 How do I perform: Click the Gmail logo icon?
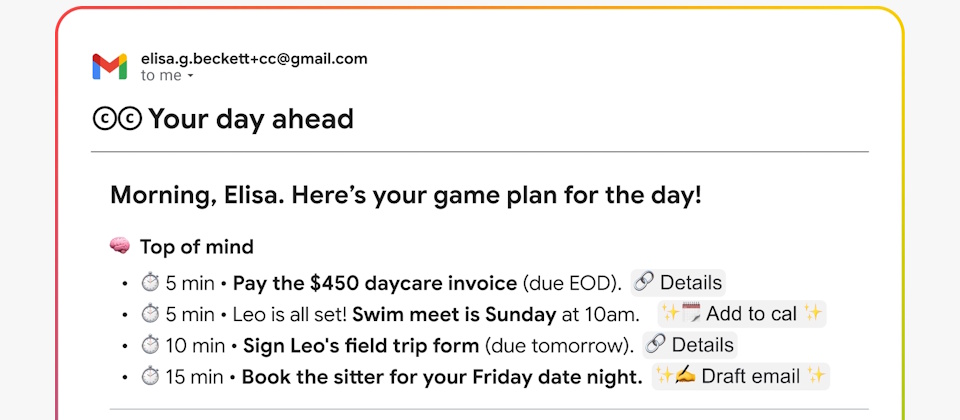pos(110,67)
